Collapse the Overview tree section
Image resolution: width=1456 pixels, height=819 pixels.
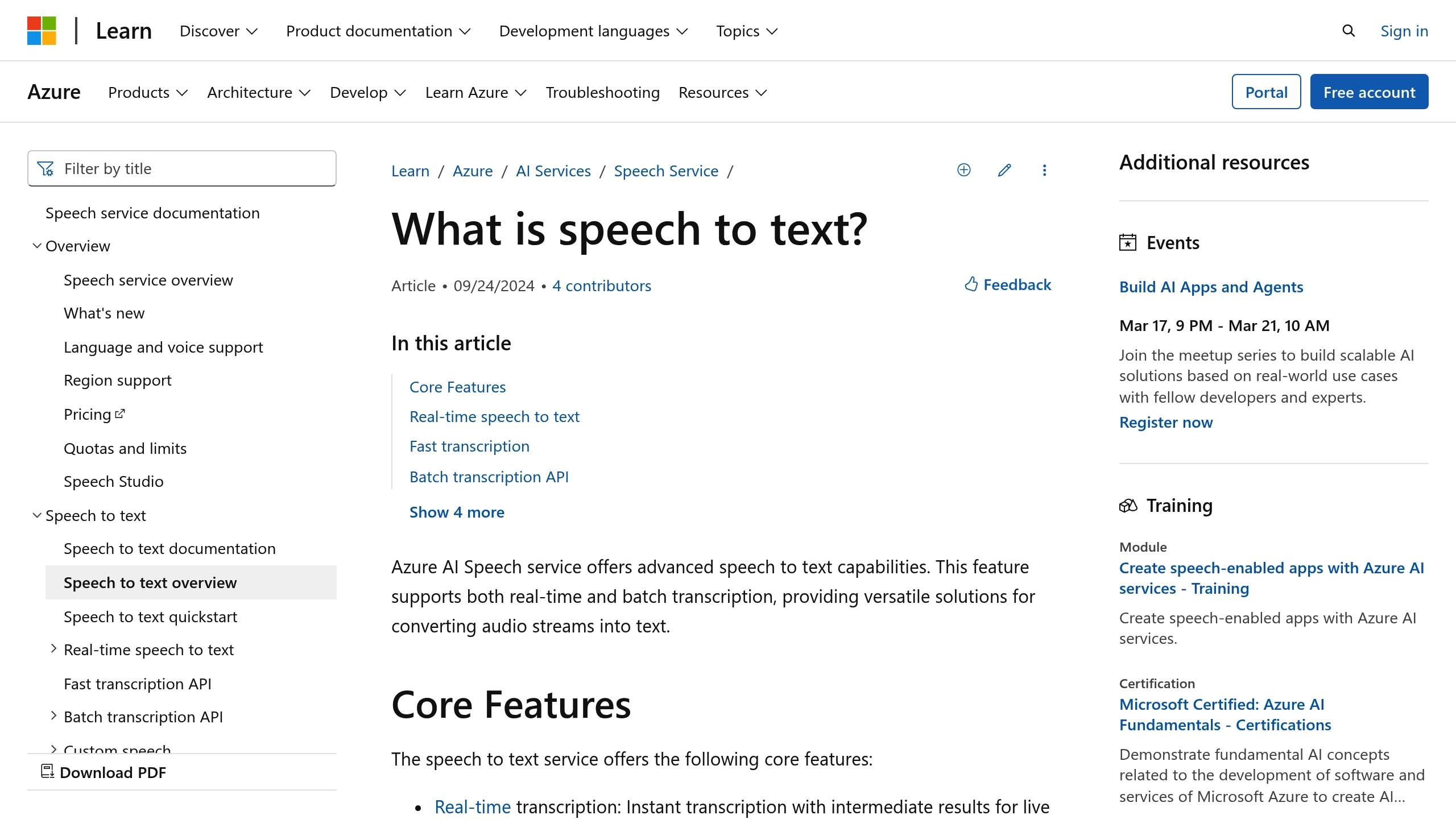[37, 246]
